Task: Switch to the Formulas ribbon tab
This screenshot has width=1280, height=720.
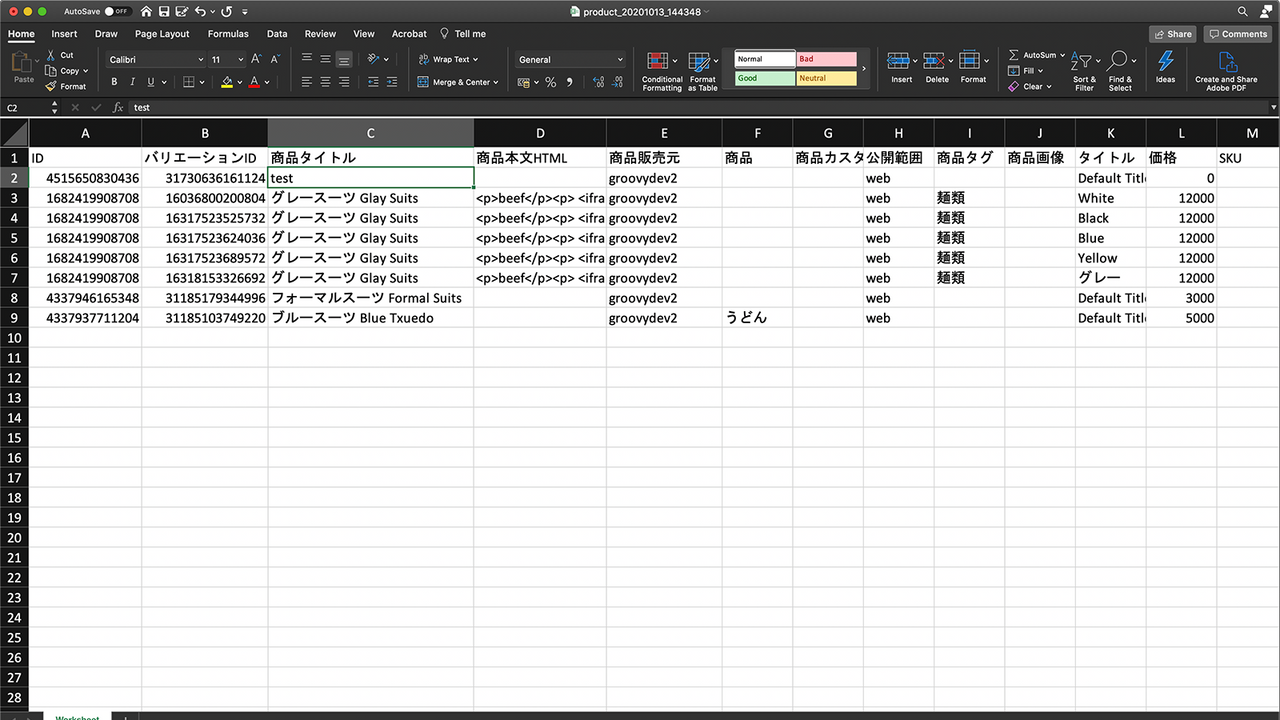Action: pos(228,34)
